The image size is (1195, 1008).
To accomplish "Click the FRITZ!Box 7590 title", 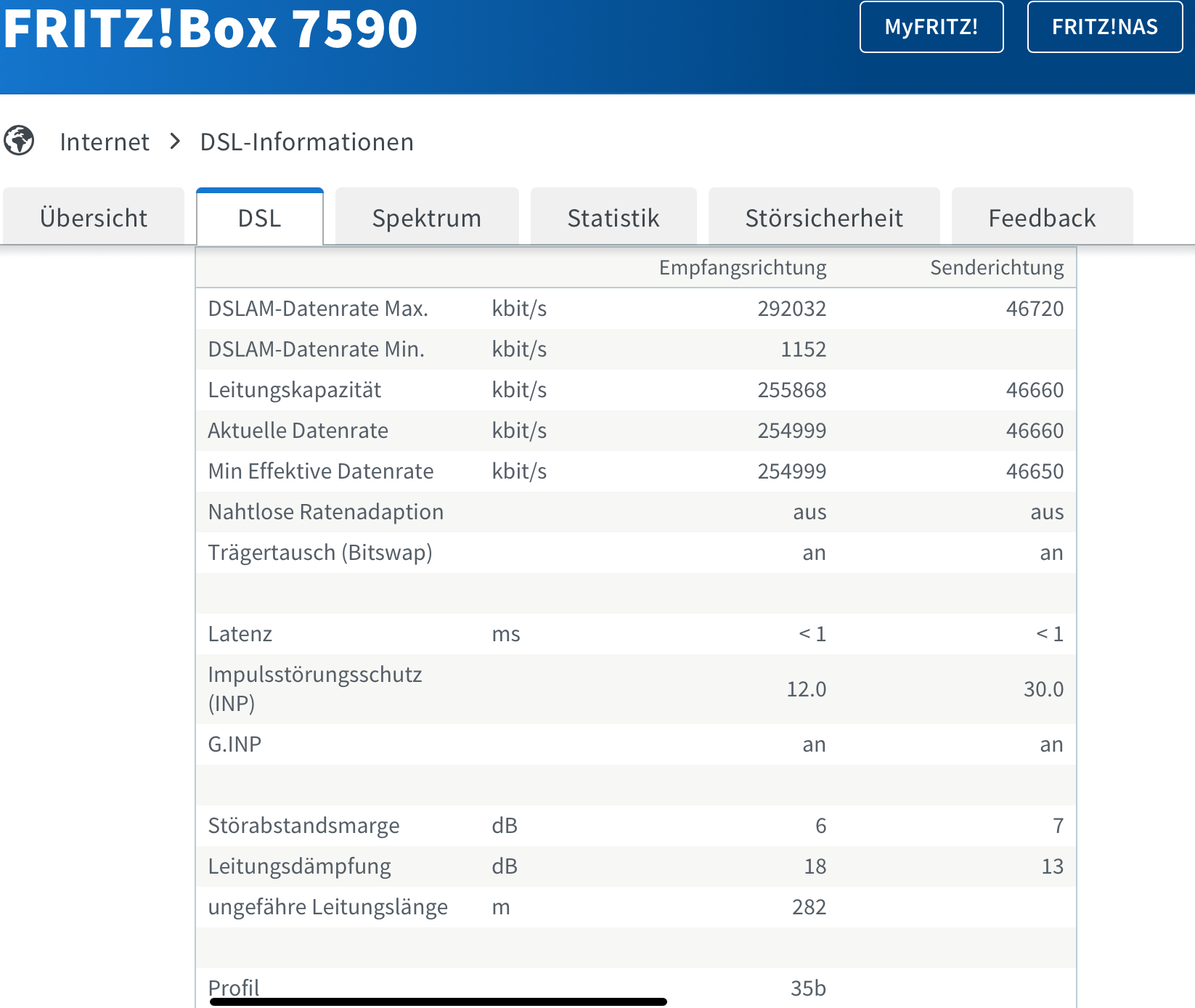I will (x=210, y=29).
